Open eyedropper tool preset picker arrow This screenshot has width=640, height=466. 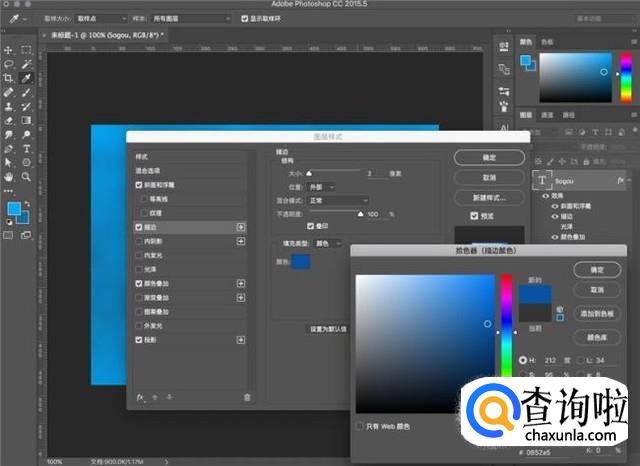pyautogui.click(x=25, y=19)
